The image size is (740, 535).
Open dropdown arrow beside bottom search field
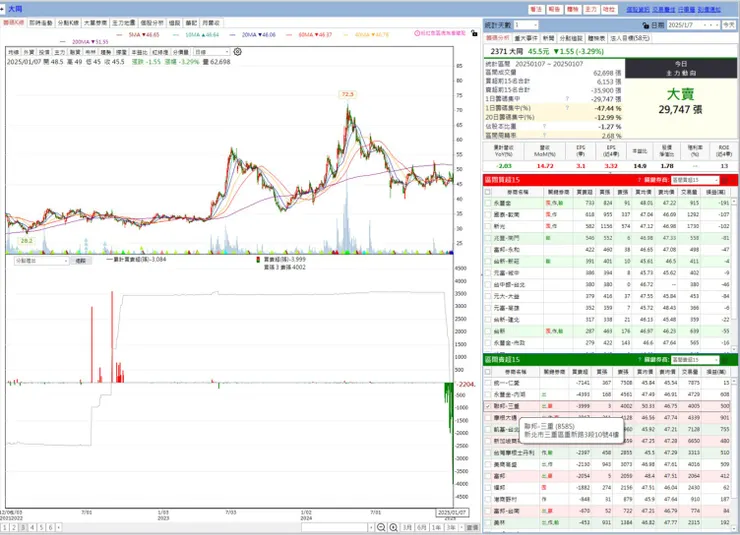coord(371,527)
